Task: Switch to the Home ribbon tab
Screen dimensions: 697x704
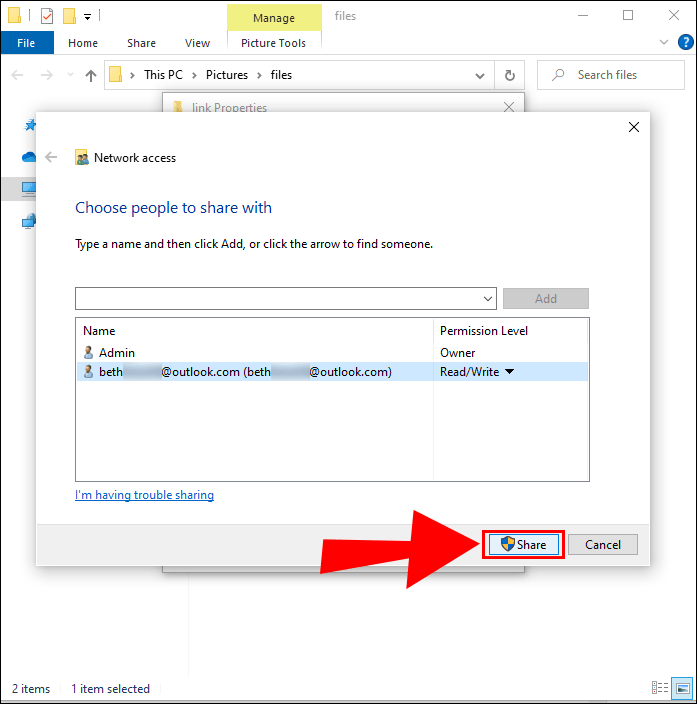Action: coord(83,43)
